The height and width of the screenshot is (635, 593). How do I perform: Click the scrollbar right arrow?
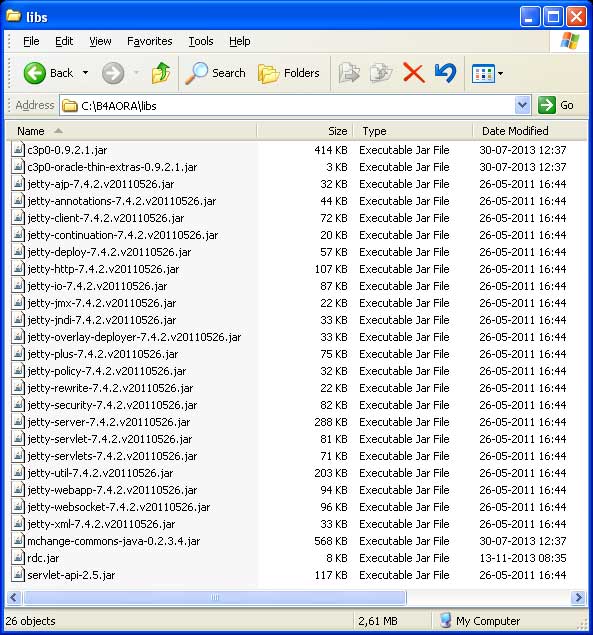(x=578, y=597)
